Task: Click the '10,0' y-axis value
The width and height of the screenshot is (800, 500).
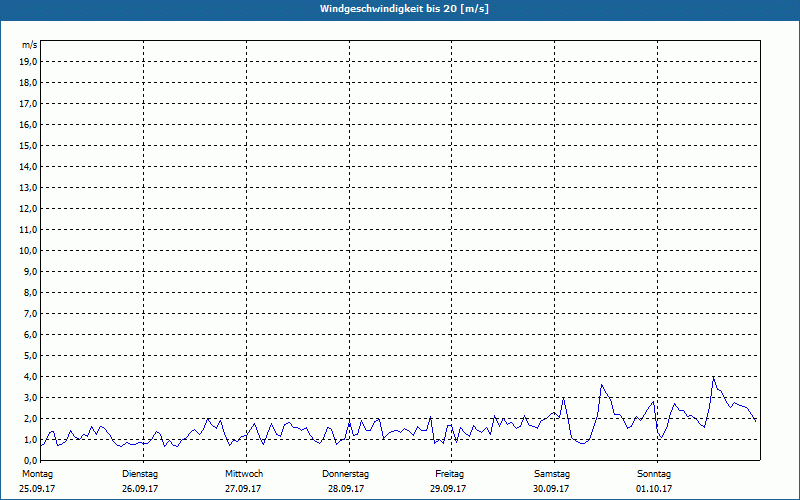Action: tap(28, 251)
